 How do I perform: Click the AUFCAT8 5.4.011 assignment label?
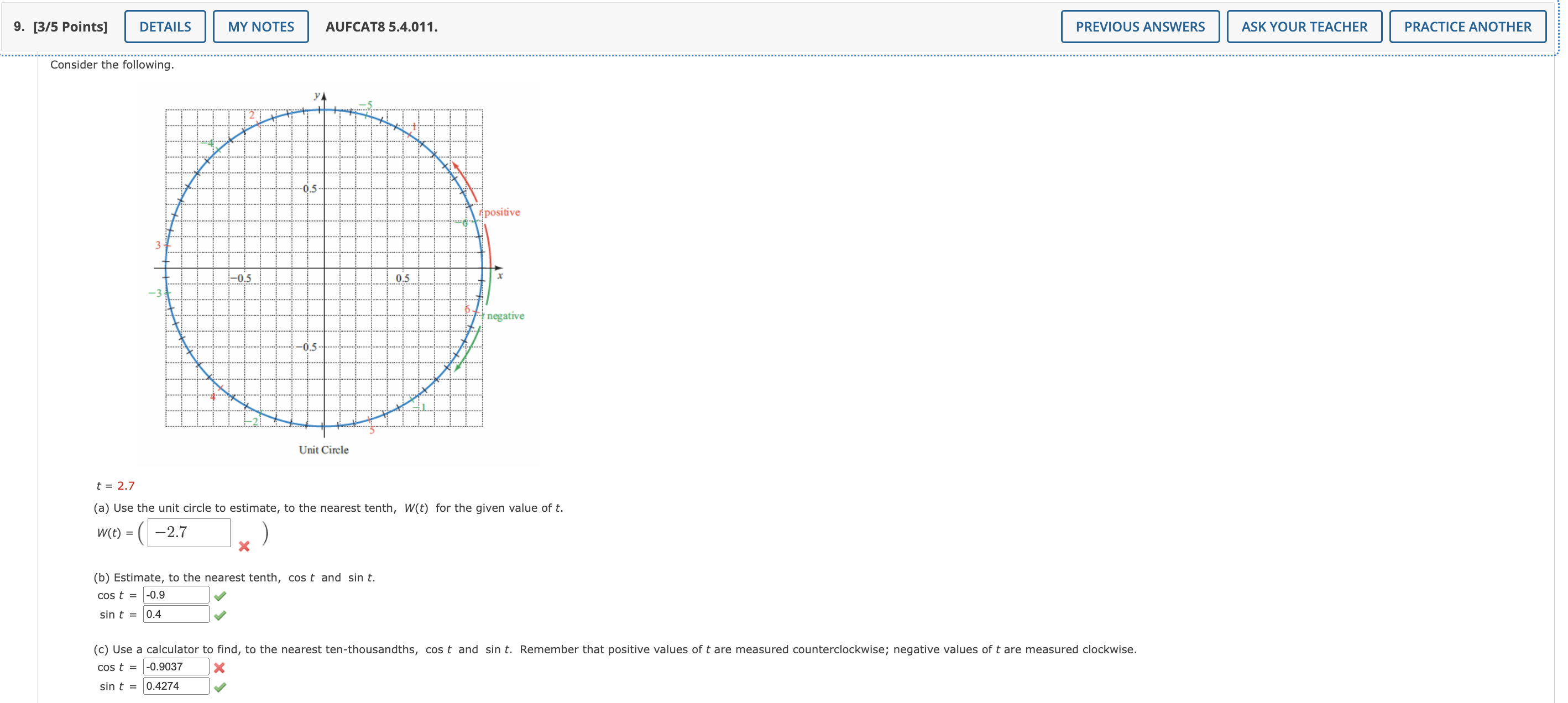[380, 27]
